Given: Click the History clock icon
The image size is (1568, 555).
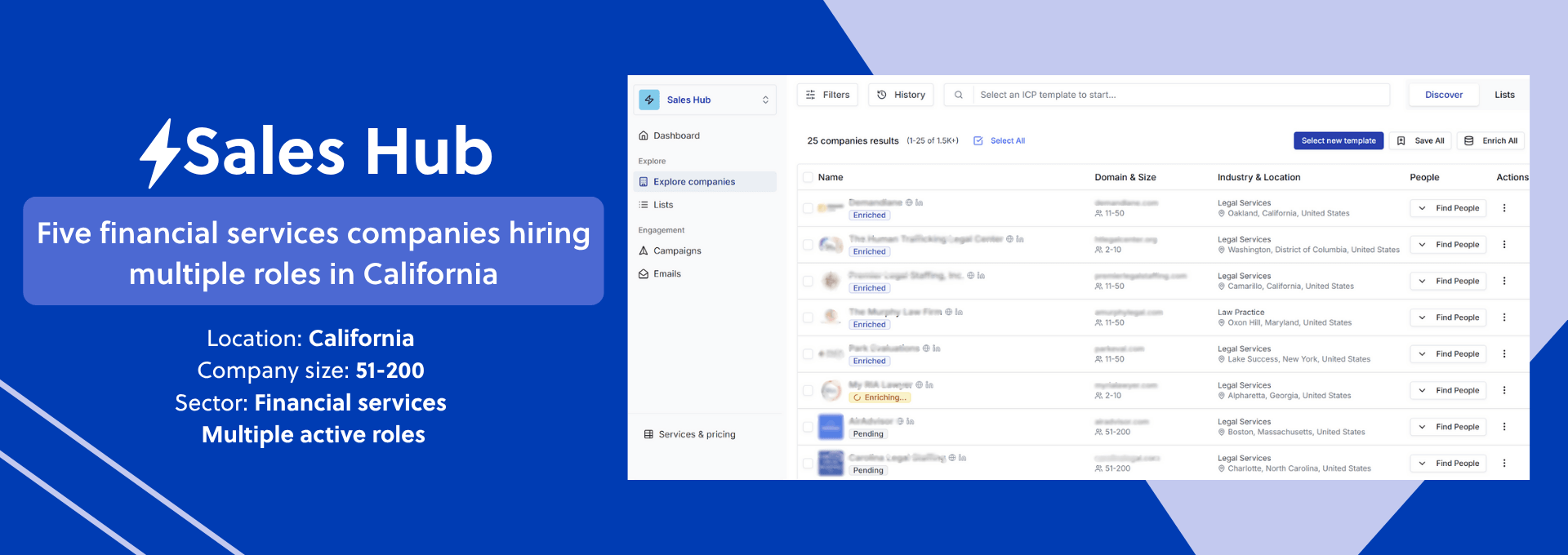Looking at the screenshot, I should tap(882, 95).
